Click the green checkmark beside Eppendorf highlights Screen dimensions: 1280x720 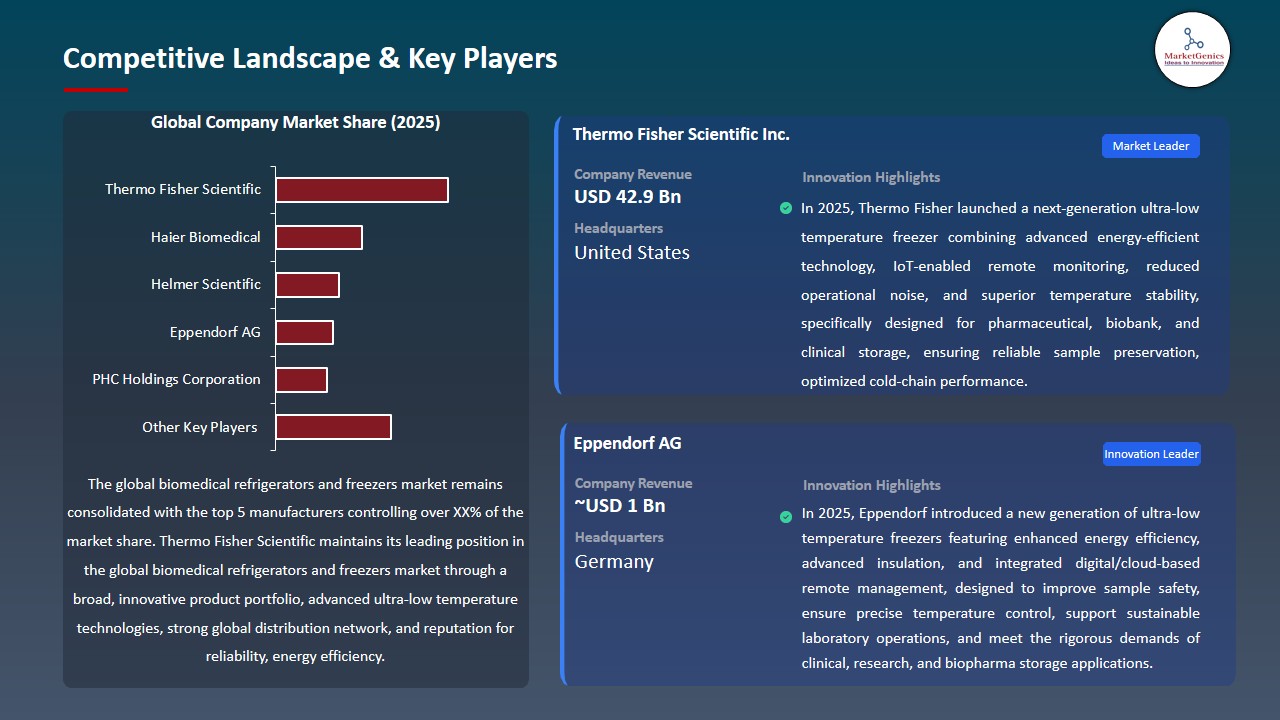[x=786, y=517]
